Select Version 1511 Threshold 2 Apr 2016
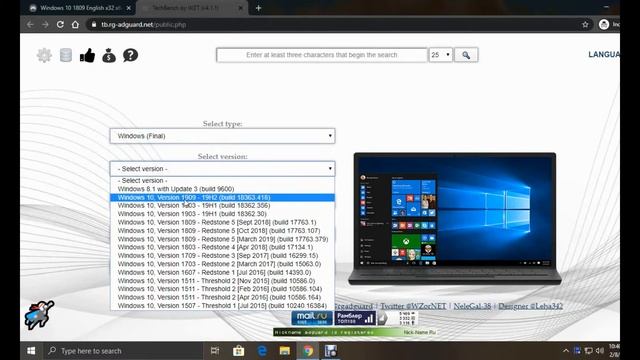This screenshot has width=640, height=360. point(222,297)
